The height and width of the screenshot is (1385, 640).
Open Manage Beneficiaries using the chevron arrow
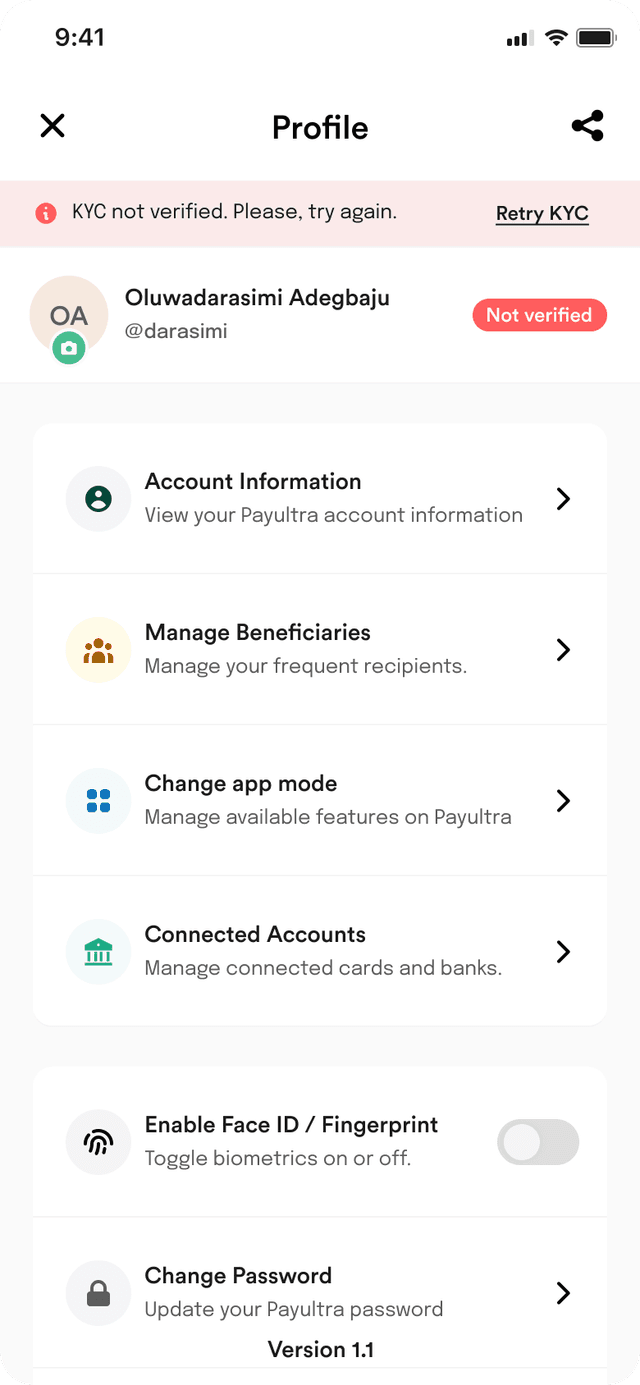pos(563,650)
